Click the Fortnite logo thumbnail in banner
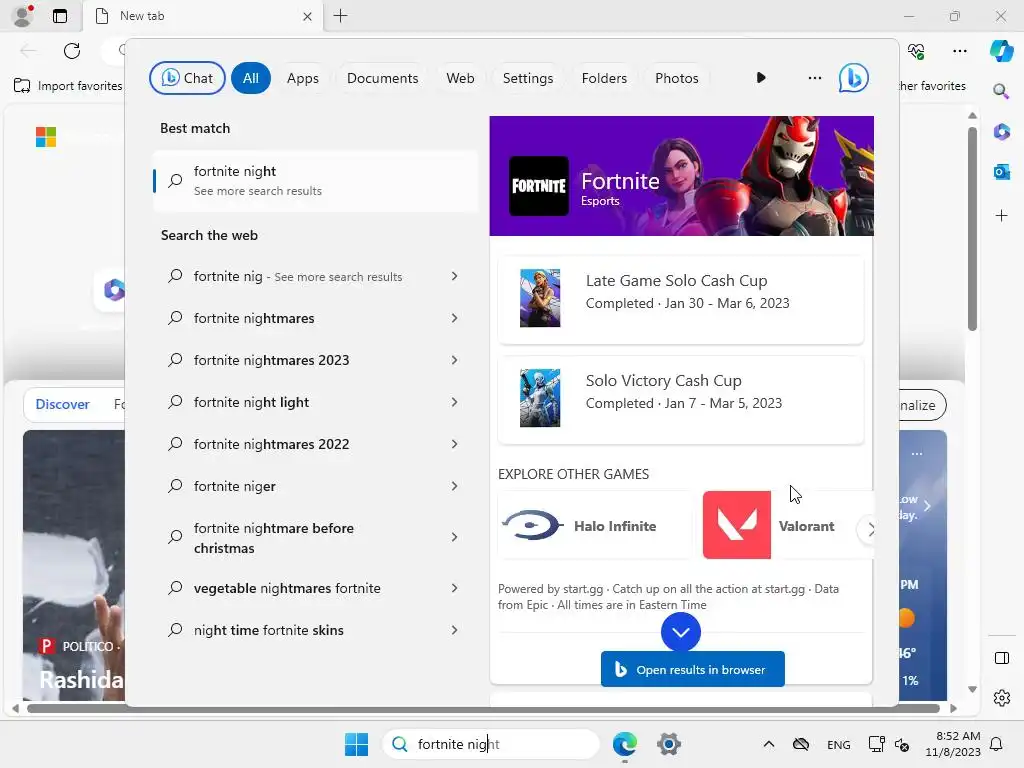 [x=539, y=186]
